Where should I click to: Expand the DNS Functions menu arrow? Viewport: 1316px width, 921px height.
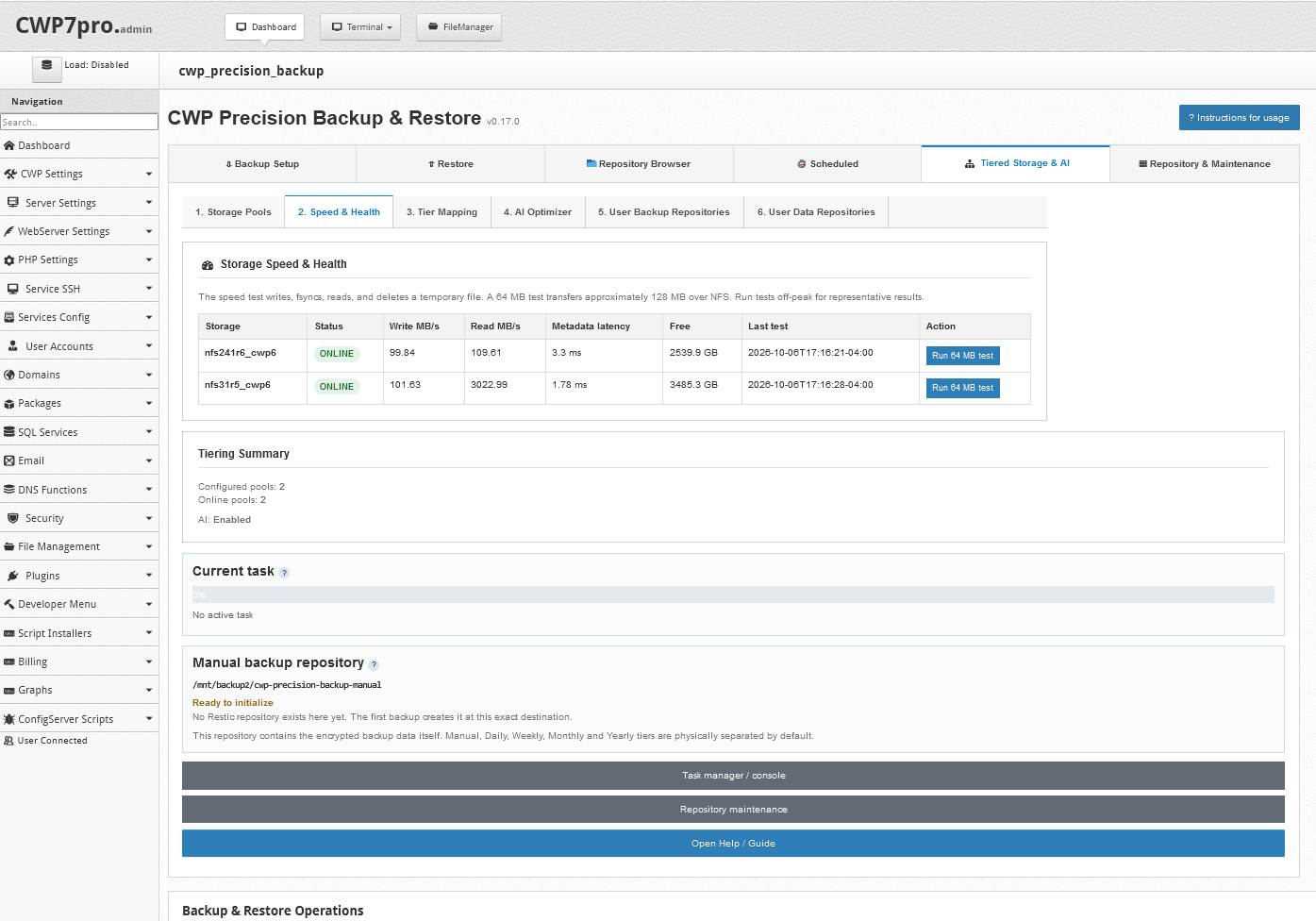(x=149, y=490)
